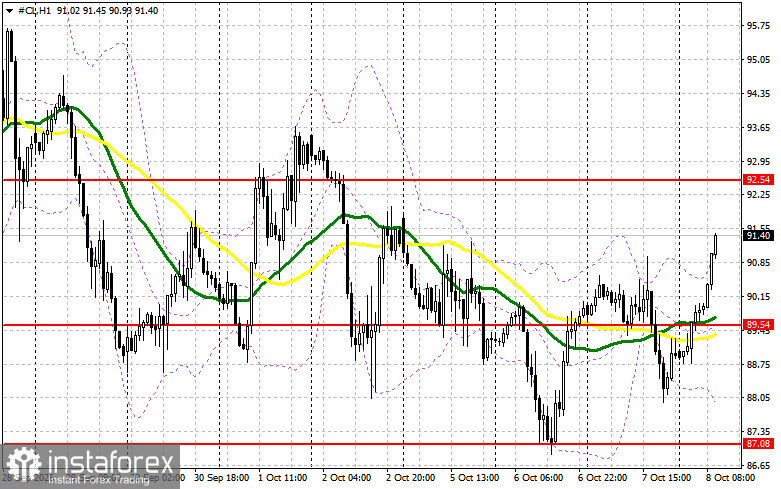Image resolution: width=781 pixels, height=489 pixels.
Task: Click the 30 Sep 18:00 time label
Action: 222,478
